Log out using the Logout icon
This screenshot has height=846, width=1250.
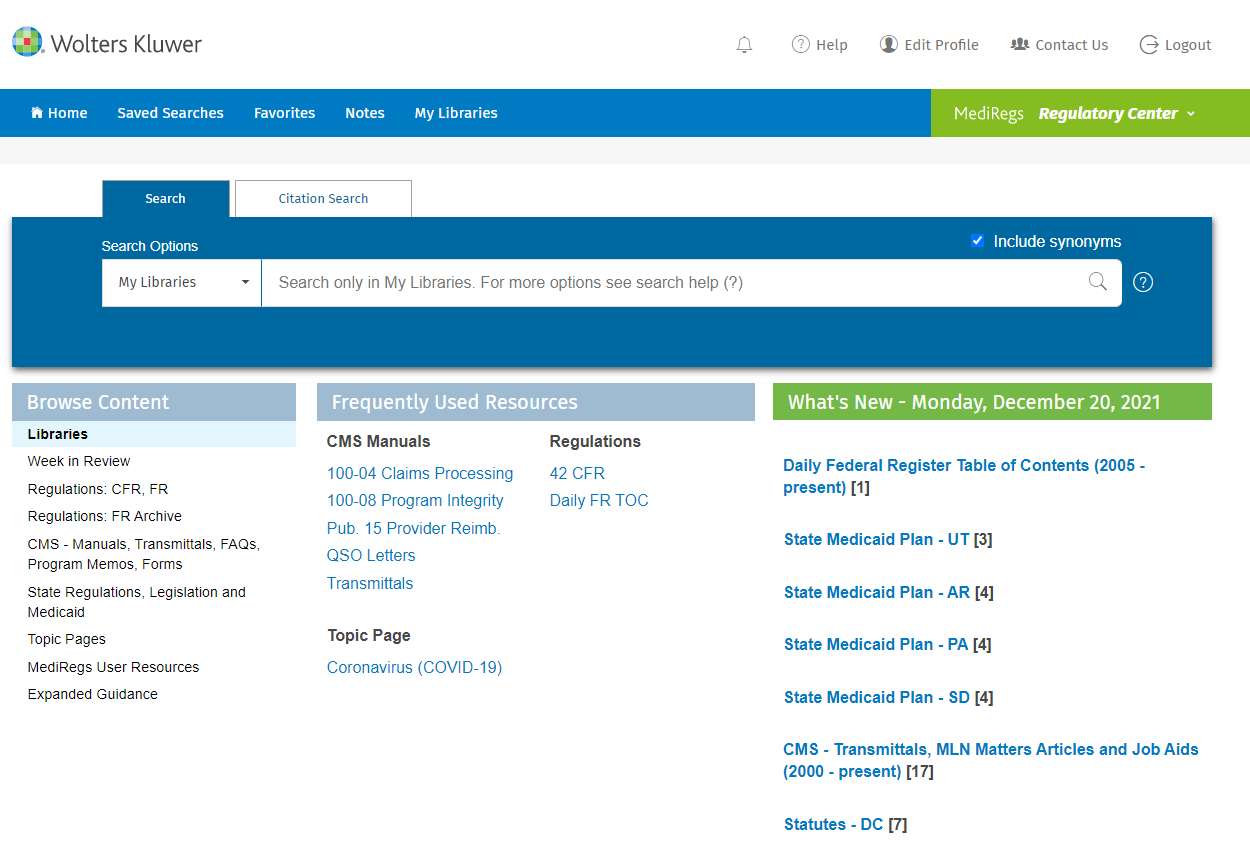[1149, 45]
